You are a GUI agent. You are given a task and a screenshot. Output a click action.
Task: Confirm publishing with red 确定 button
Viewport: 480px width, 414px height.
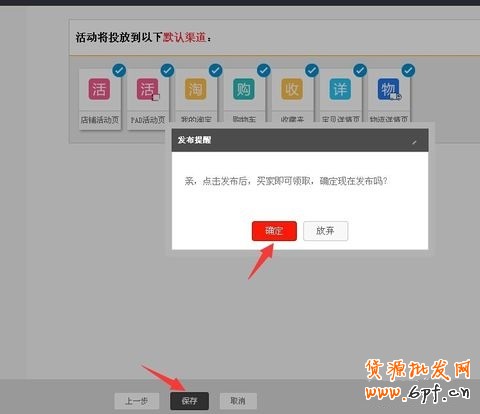click(274, 231)
